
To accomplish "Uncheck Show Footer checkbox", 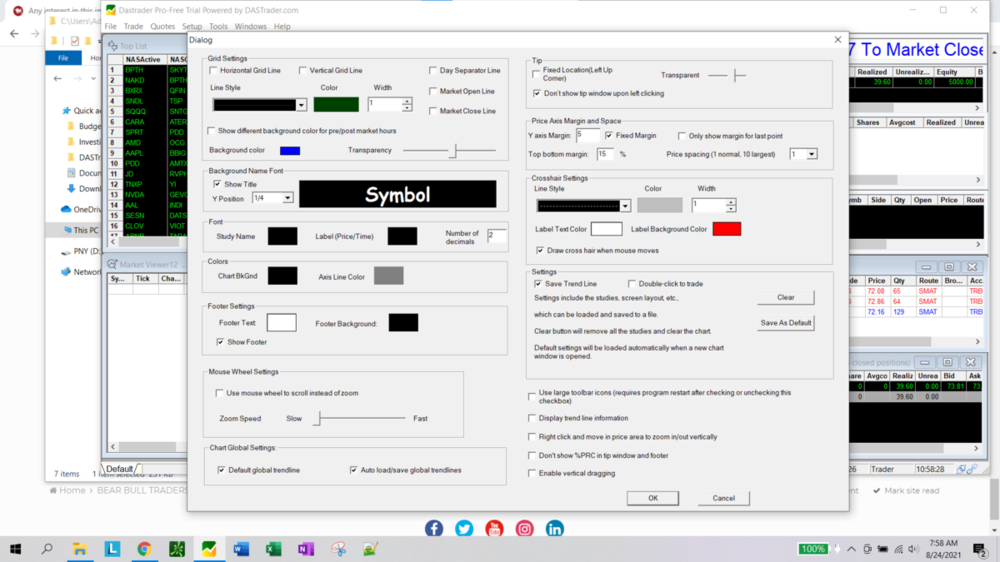I will [x=221, y=342].
